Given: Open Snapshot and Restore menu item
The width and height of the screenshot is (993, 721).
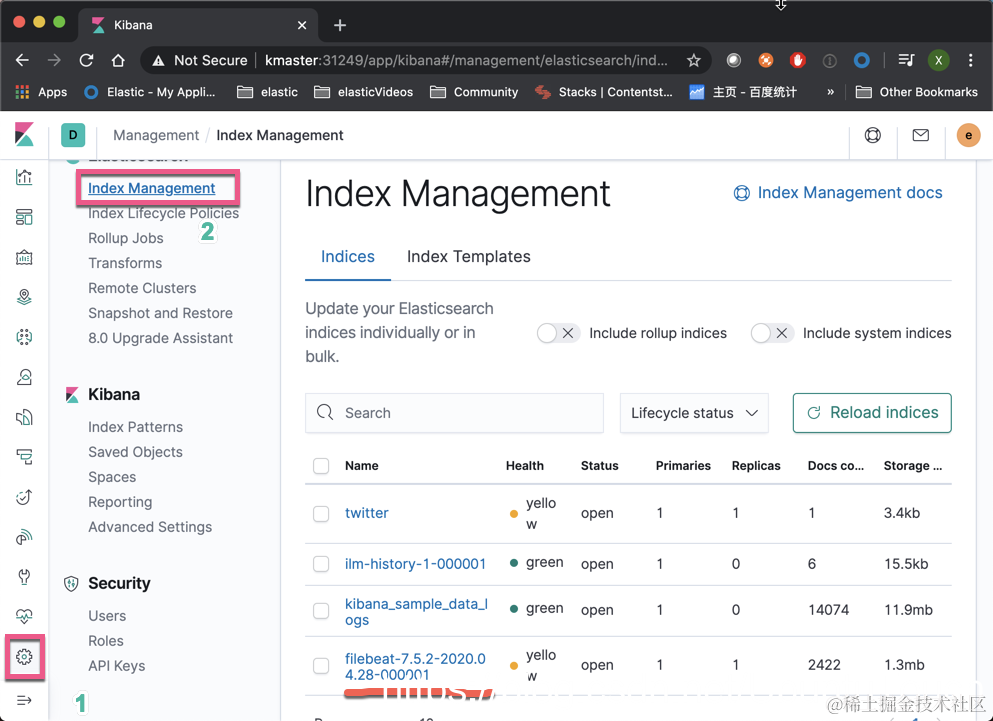Looking at the screenshot, I should (x=160, y=313).
